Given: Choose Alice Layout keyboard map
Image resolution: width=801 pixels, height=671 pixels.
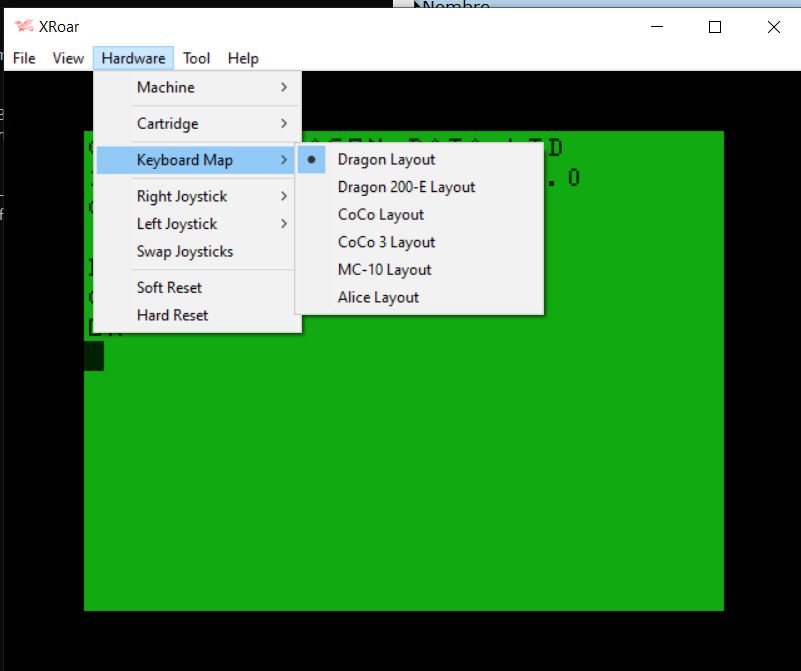Looking at the screenshot, I should pos(378,297).
